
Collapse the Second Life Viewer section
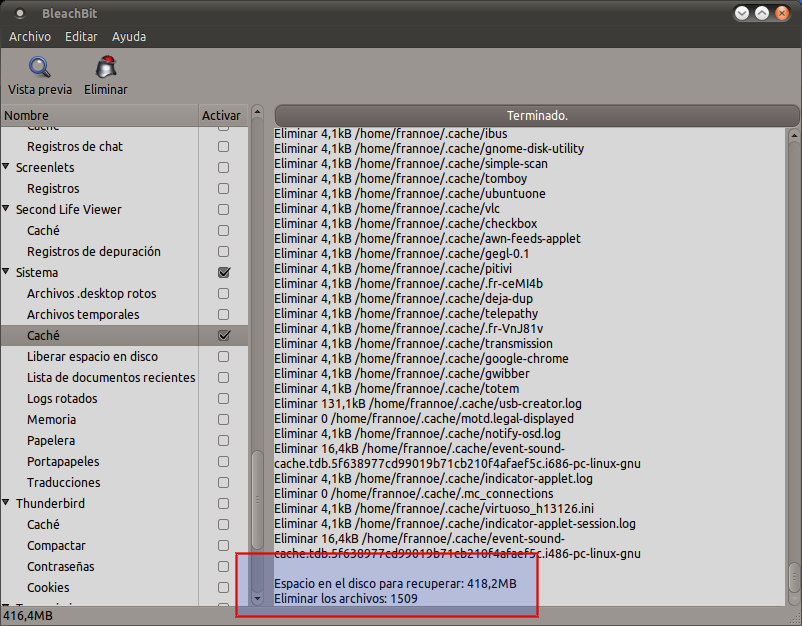click(x=8, y=210)
